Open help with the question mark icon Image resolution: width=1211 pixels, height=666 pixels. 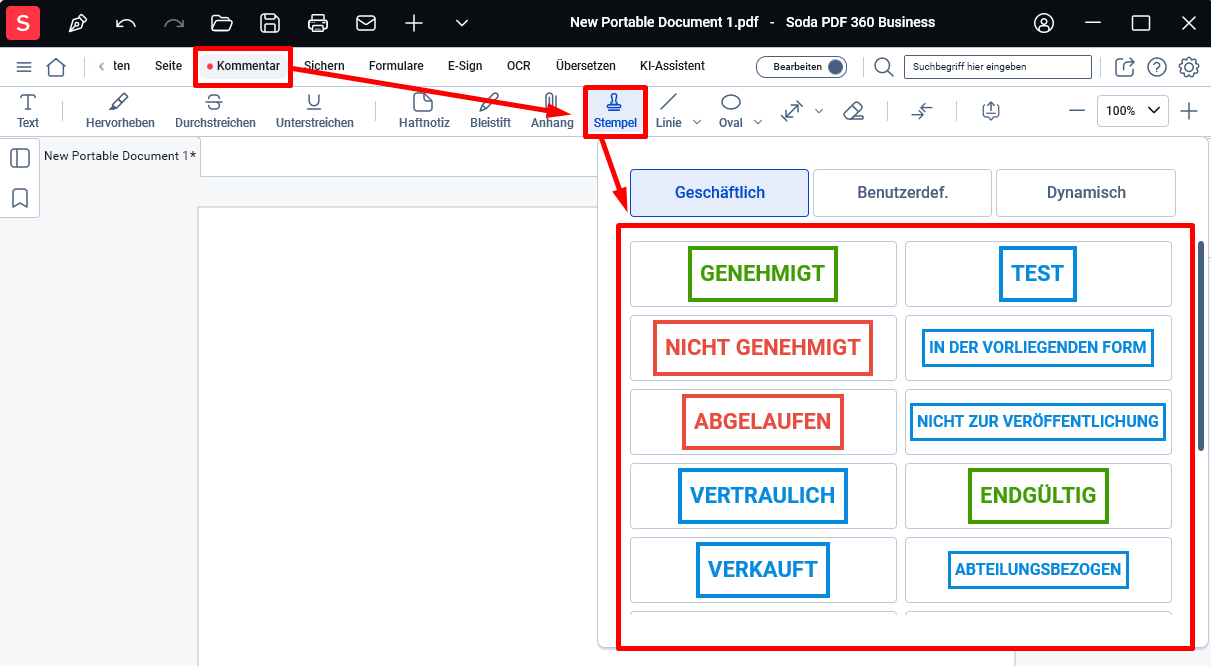pyautogui.click(x=1157, y=67)
